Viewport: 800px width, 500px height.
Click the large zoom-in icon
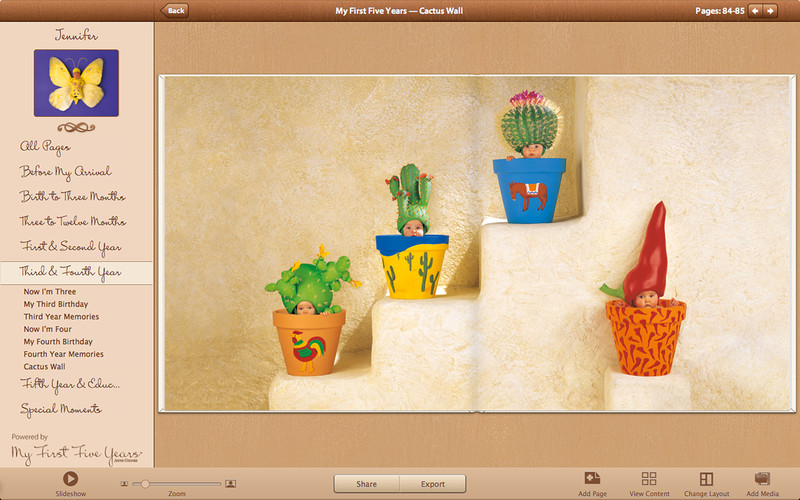231,484
